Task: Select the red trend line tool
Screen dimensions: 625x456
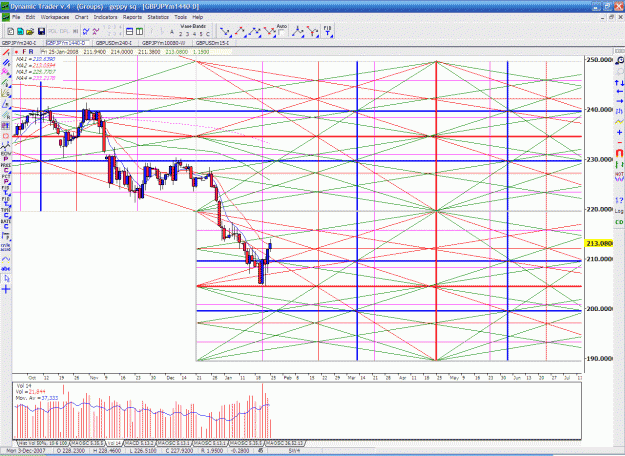Action: (6, 53)
